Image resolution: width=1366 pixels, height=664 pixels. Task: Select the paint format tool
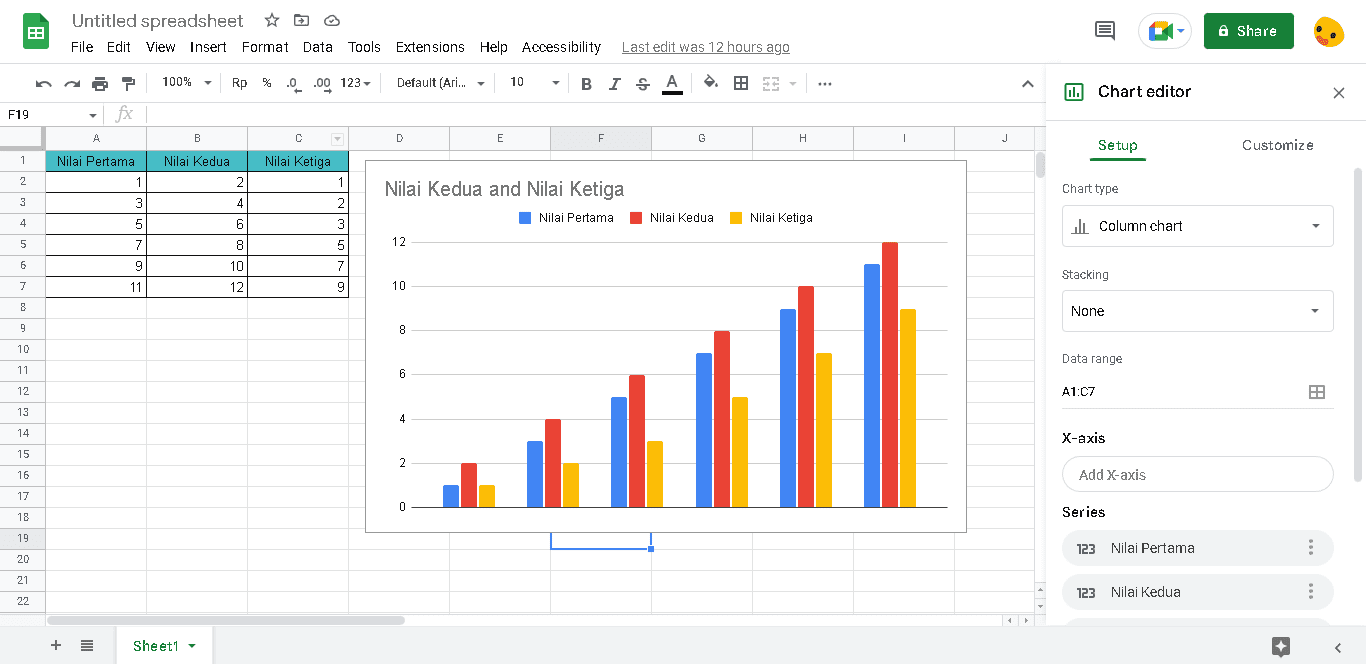(128, 83)
